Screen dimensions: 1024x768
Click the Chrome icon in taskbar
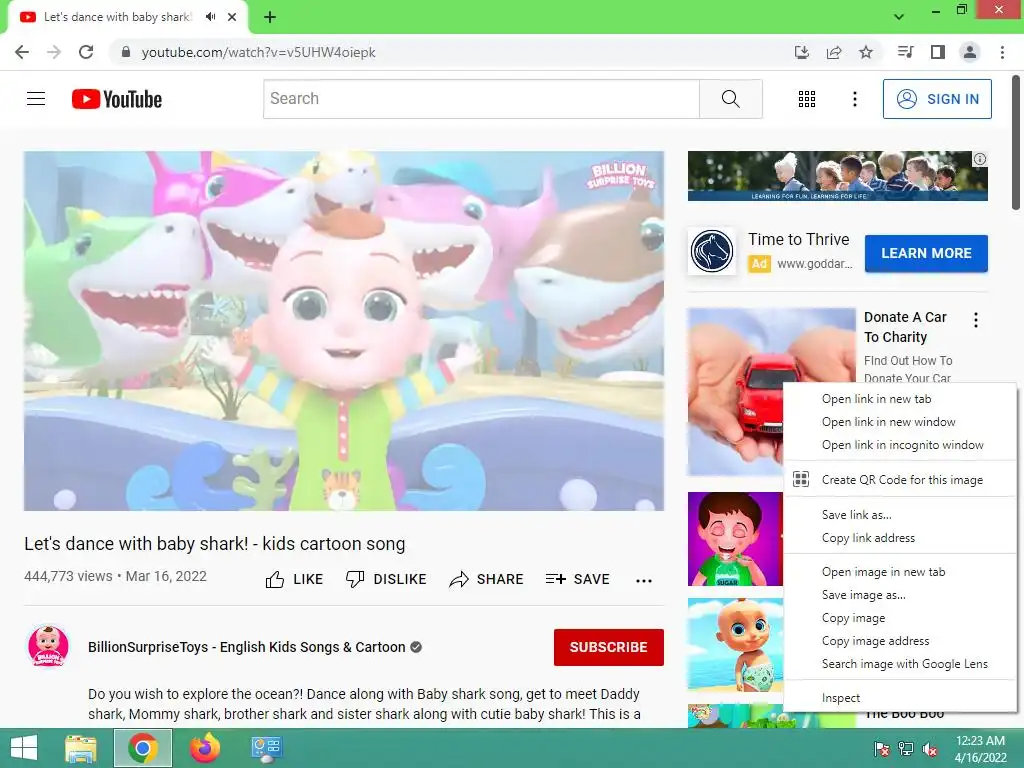pos(143,748)
